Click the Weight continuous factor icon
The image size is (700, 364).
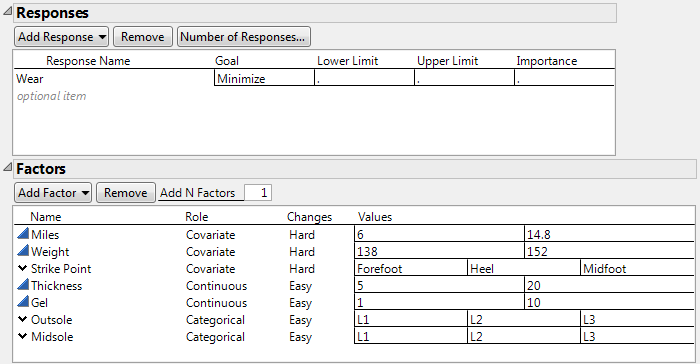coord(23,251)
